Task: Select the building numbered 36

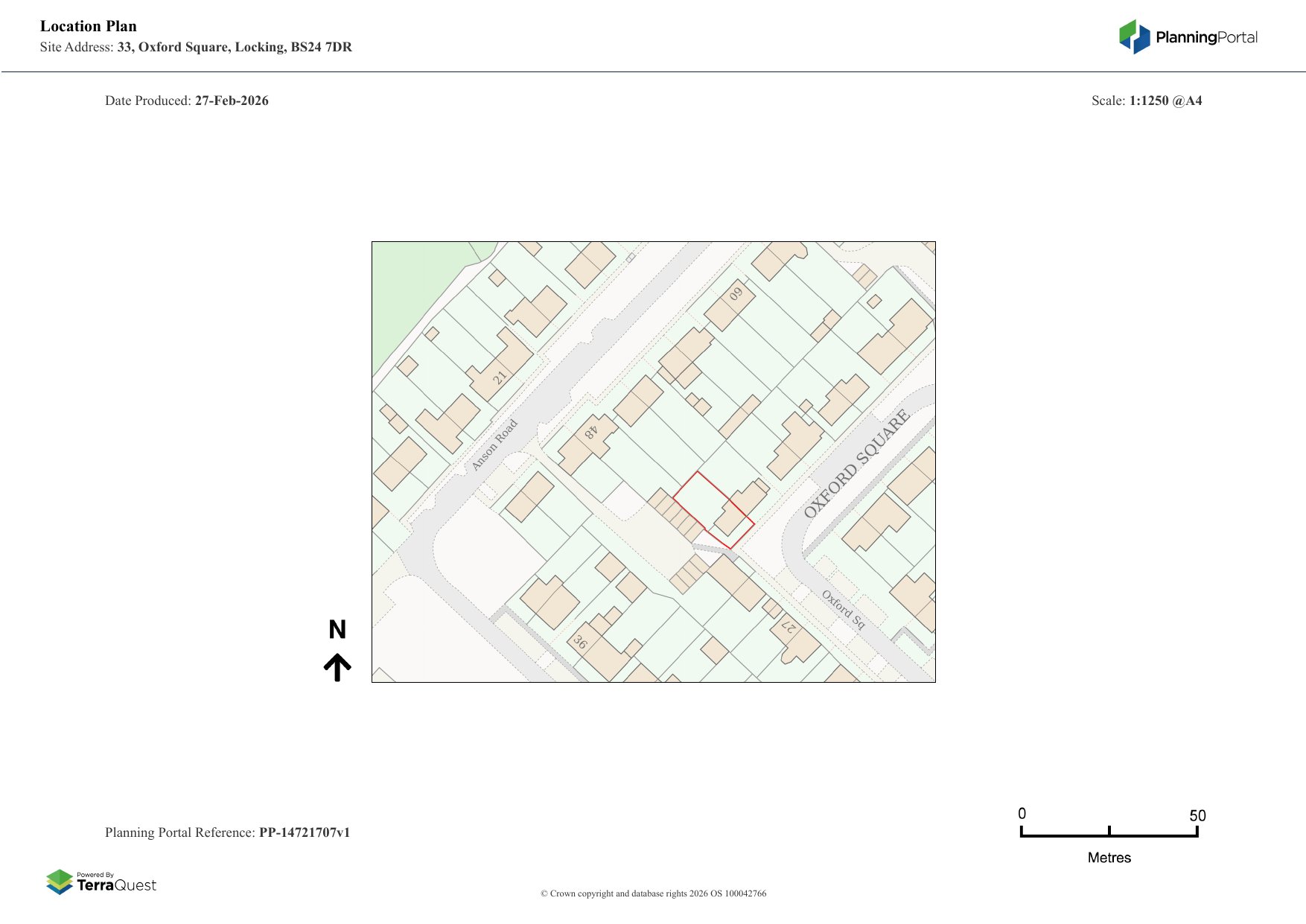Action: [581, 641]
